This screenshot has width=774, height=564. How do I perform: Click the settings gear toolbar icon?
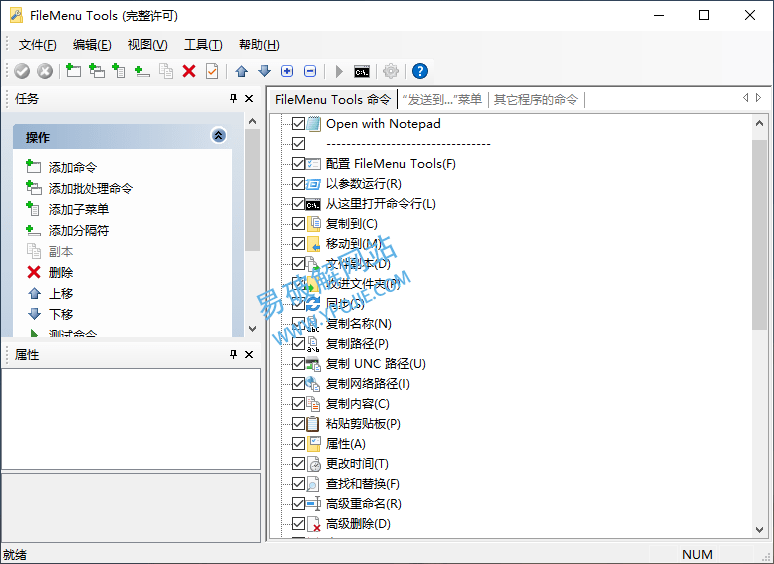click(391, 72)
